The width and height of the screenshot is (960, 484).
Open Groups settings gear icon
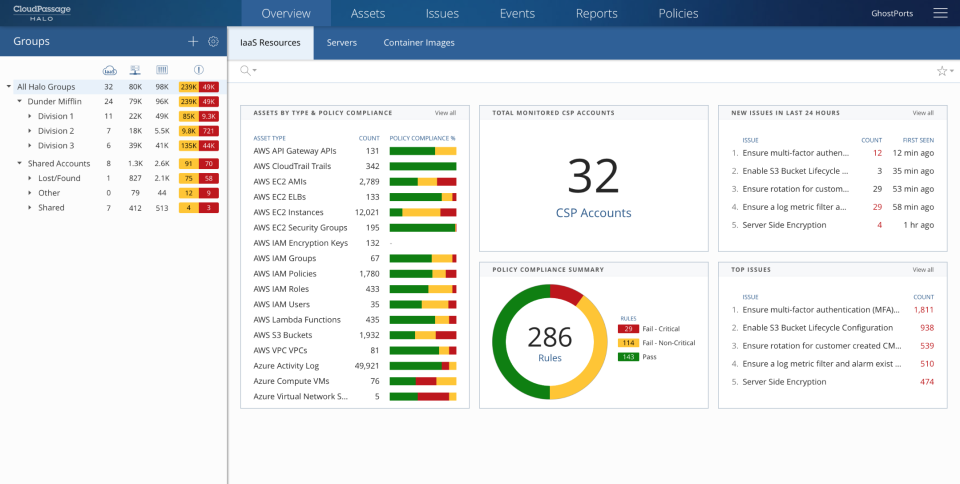point(213,42)
